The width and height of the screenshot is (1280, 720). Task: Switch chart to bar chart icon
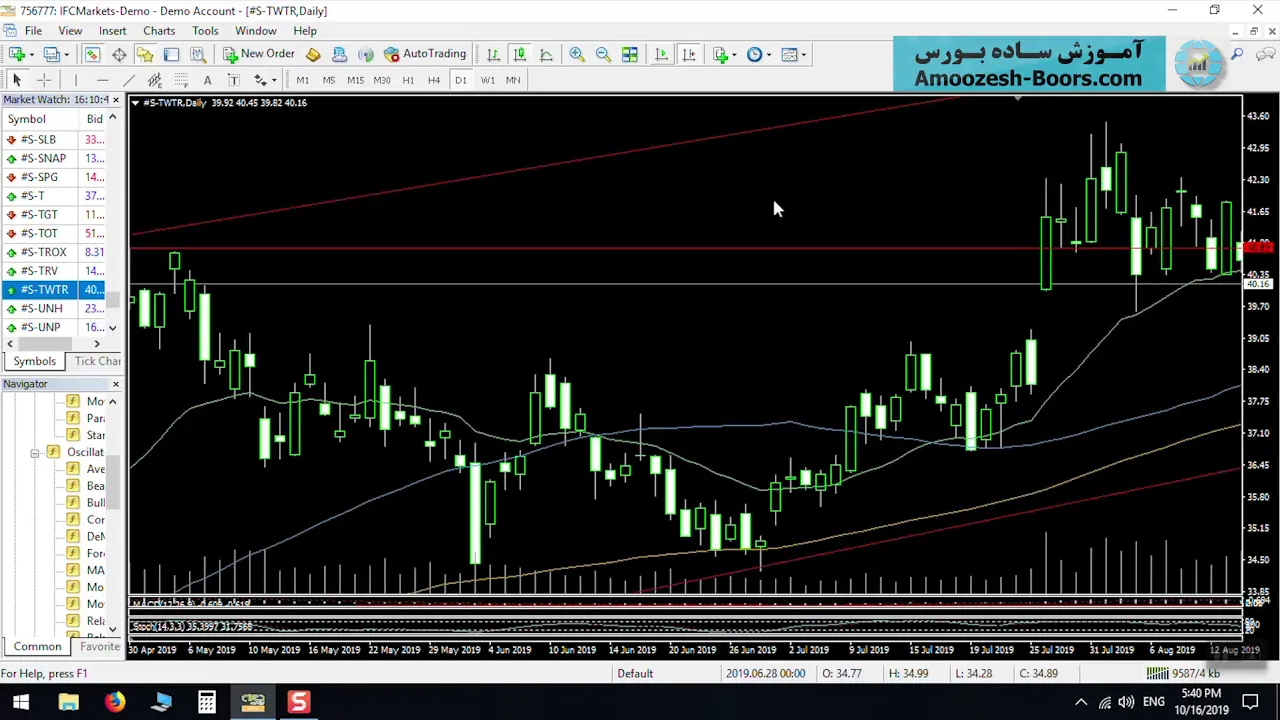(493, 54)
